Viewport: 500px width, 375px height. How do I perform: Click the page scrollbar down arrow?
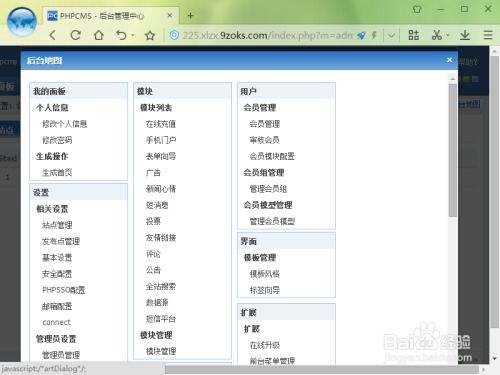click(x=495, y=359)
